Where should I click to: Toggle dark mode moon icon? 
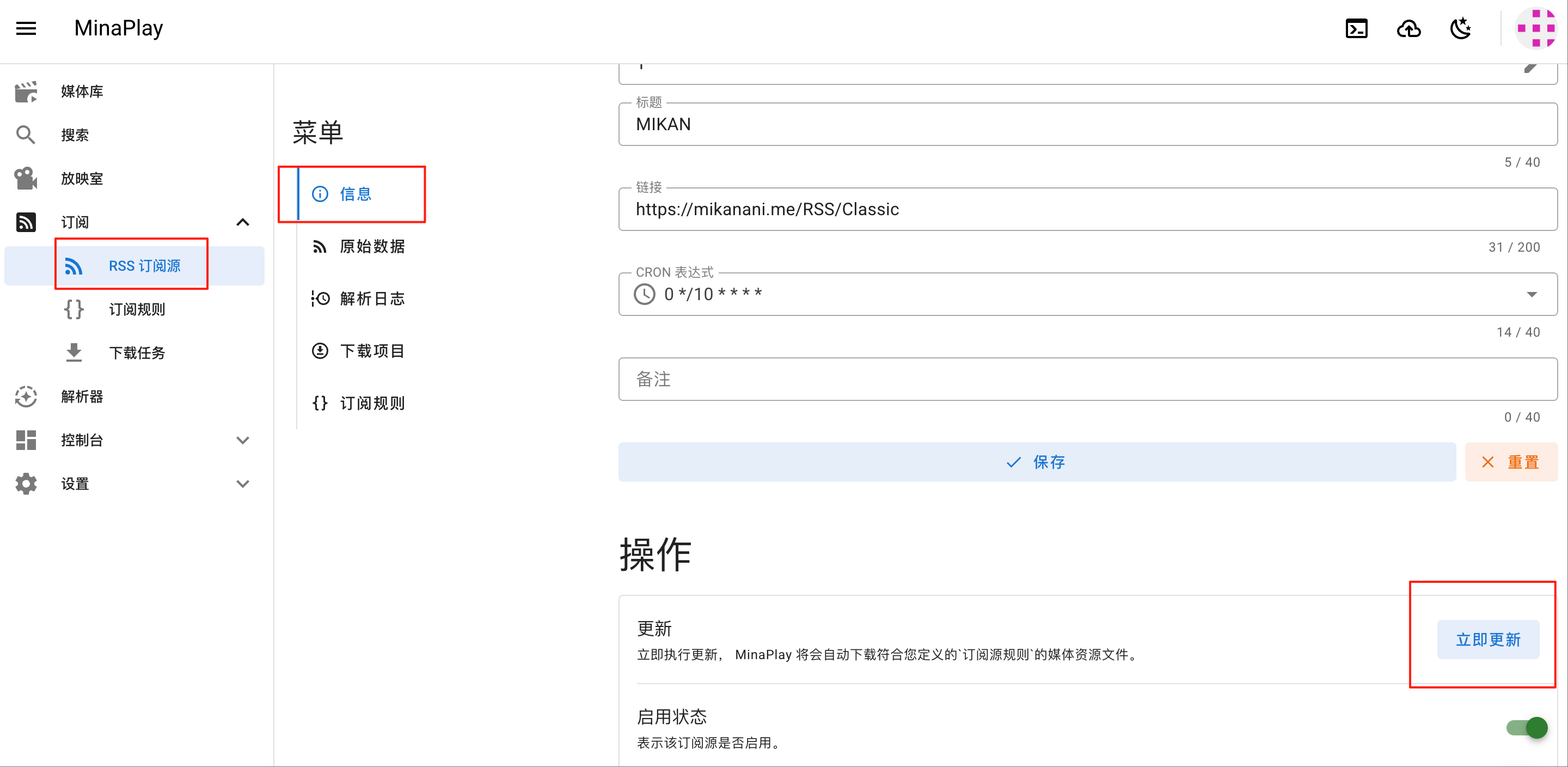pyautogui.click(x=1461, y=29)
